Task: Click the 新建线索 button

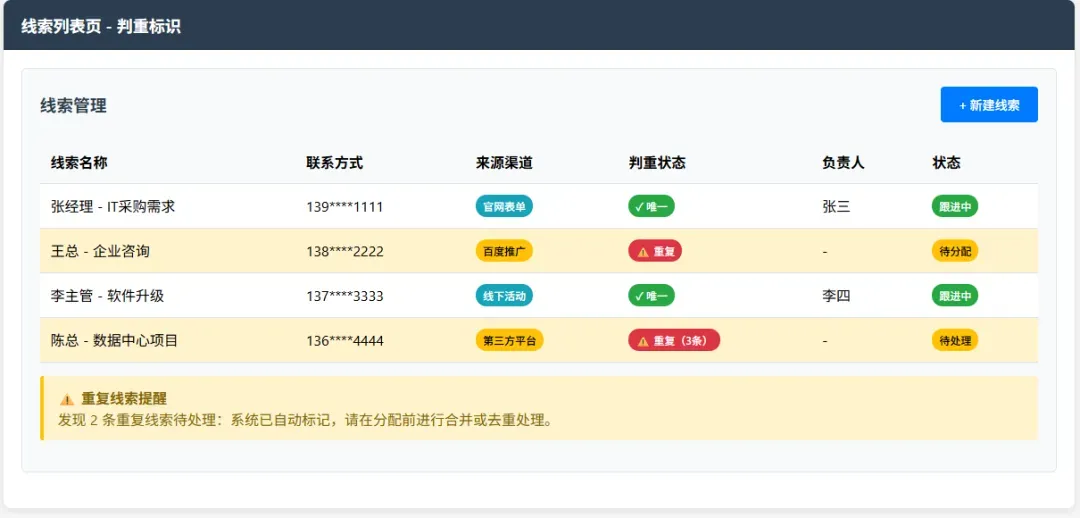Action: (x=988, y=105)
